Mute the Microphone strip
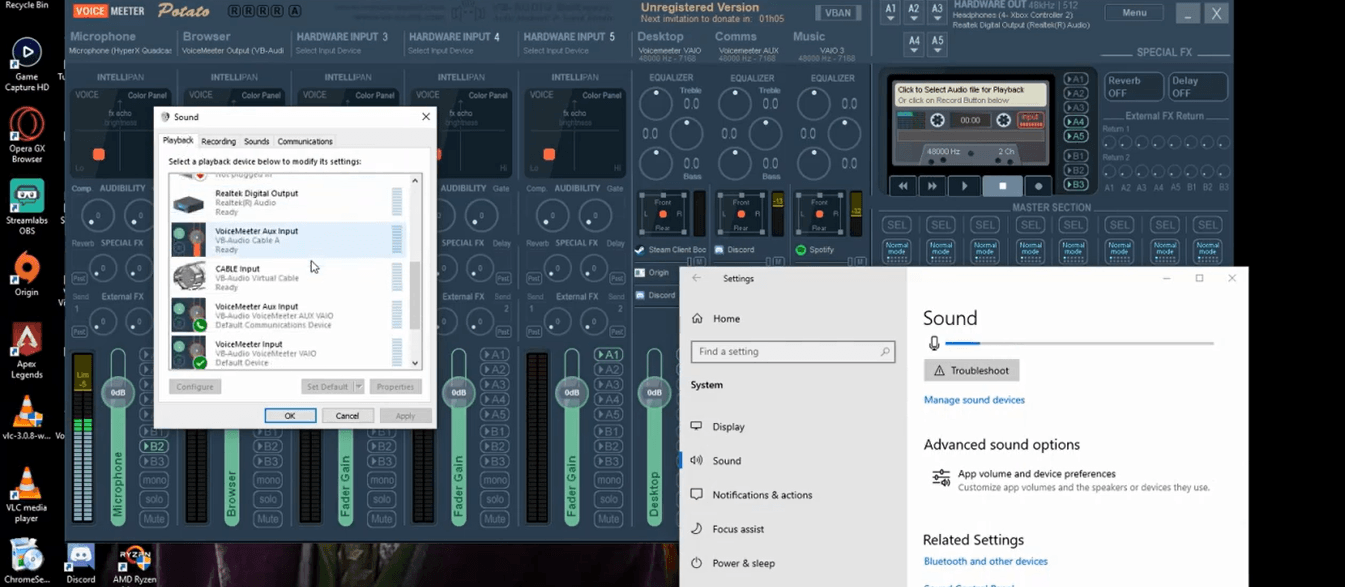The width and height of the screenshot is (1345, 587). 154,519
